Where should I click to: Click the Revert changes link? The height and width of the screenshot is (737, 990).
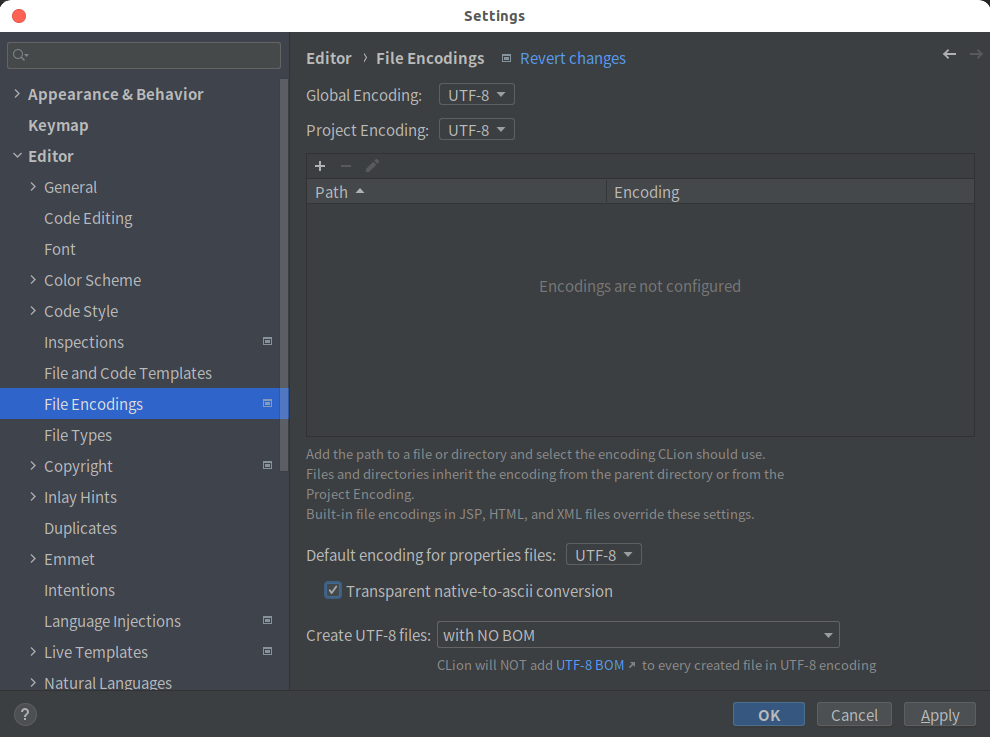[573, 58]
